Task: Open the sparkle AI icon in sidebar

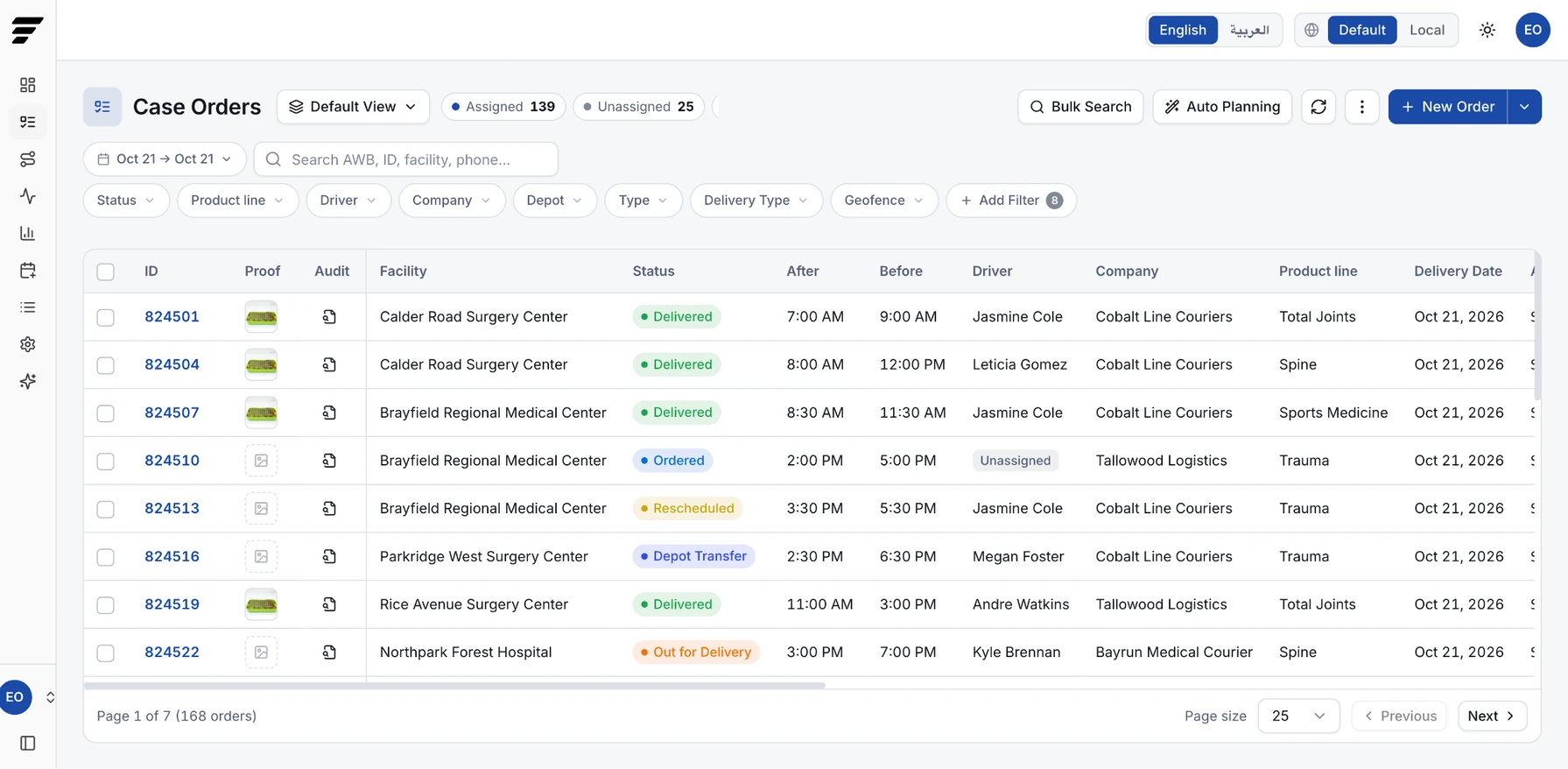Action: 28,381
